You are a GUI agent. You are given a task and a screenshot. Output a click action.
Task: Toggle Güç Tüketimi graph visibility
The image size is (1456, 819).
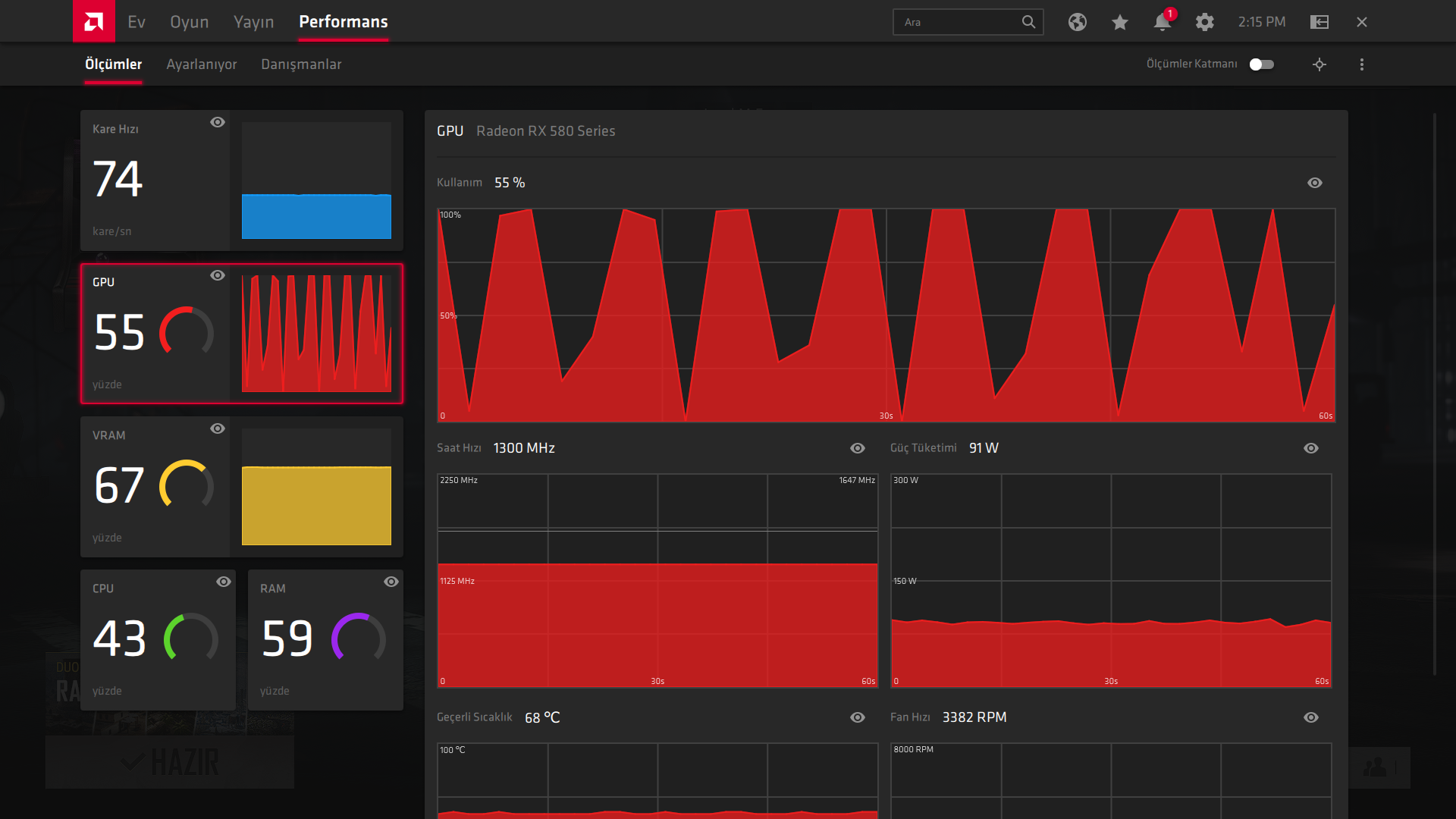1310,448
